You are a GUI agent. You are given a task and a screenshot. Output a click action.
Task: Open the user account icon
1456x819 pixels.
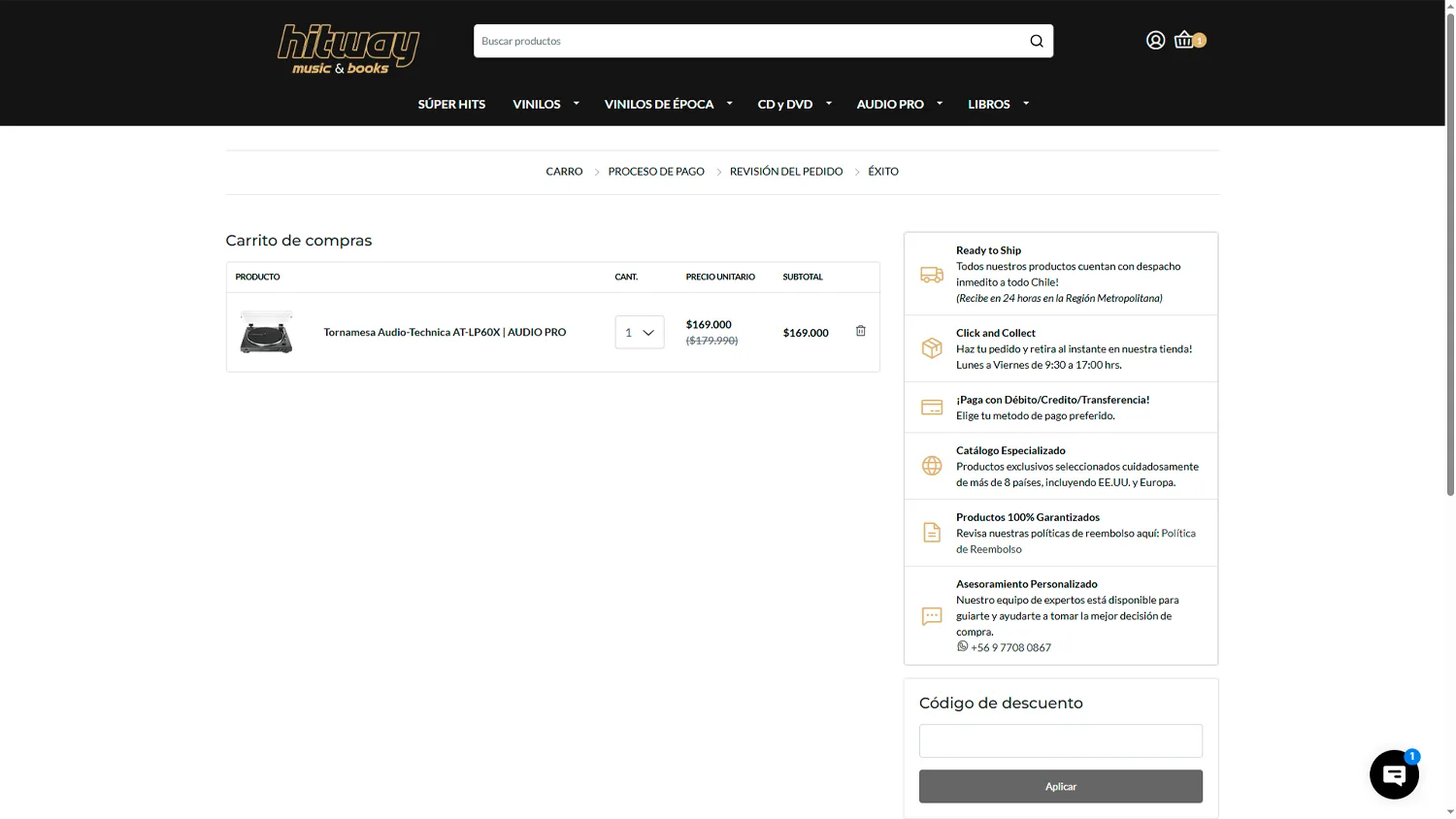point(1155,40)
